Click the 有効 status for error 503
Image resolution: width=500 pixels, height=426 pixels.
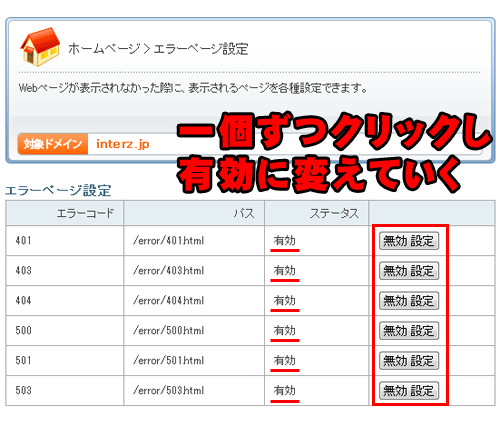tap(285, 390)
